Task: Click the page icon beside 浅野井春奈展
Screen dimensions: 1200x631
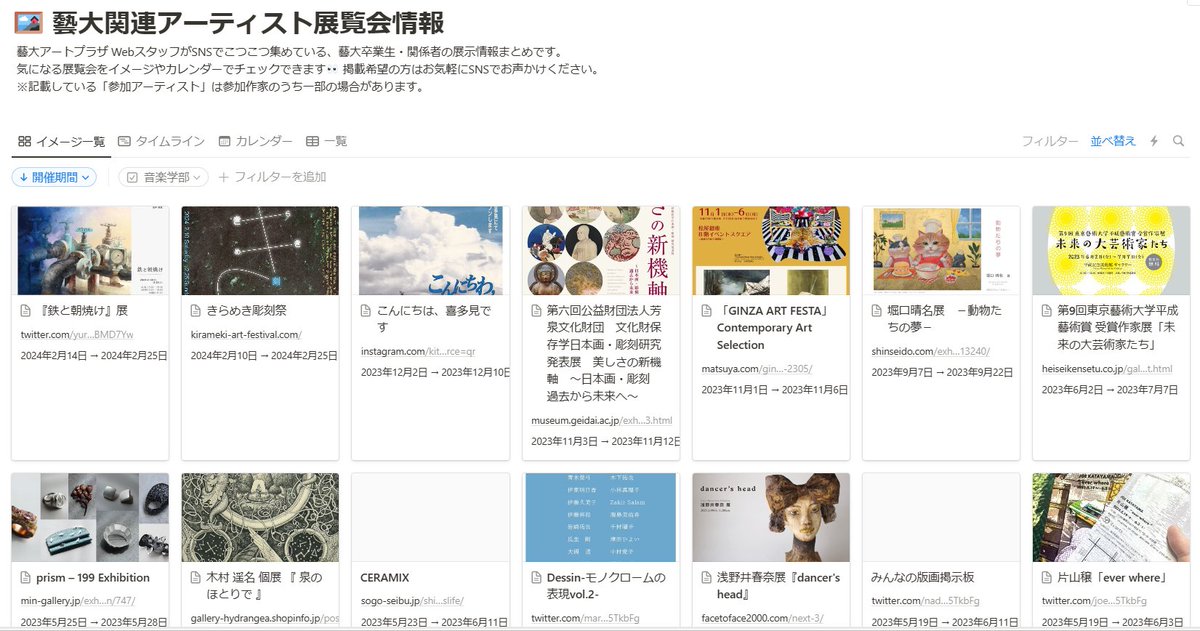Action: 707,578
